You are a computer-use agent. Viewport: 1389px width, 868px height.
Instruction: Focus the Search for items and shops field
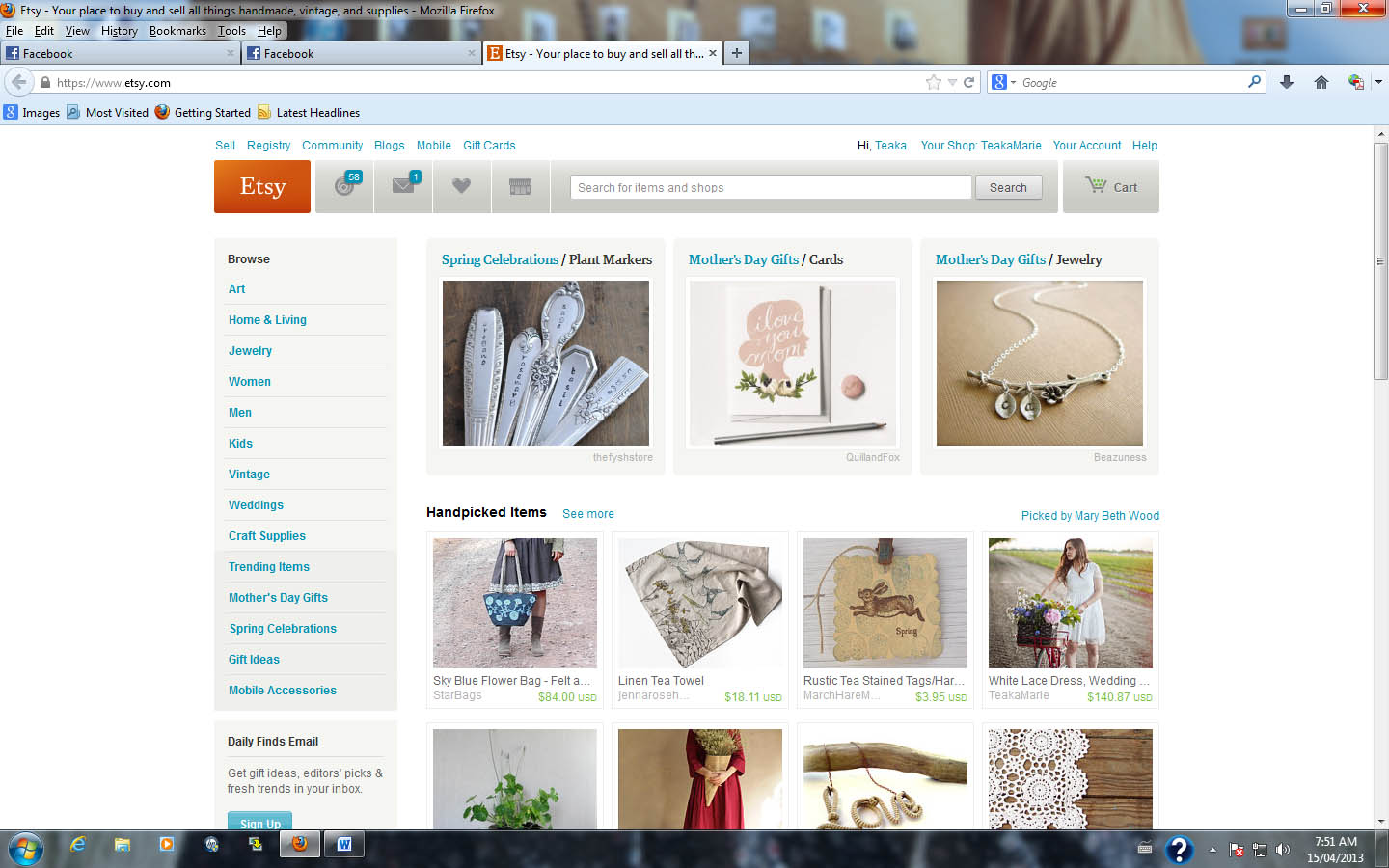click(x=771, y=187)
